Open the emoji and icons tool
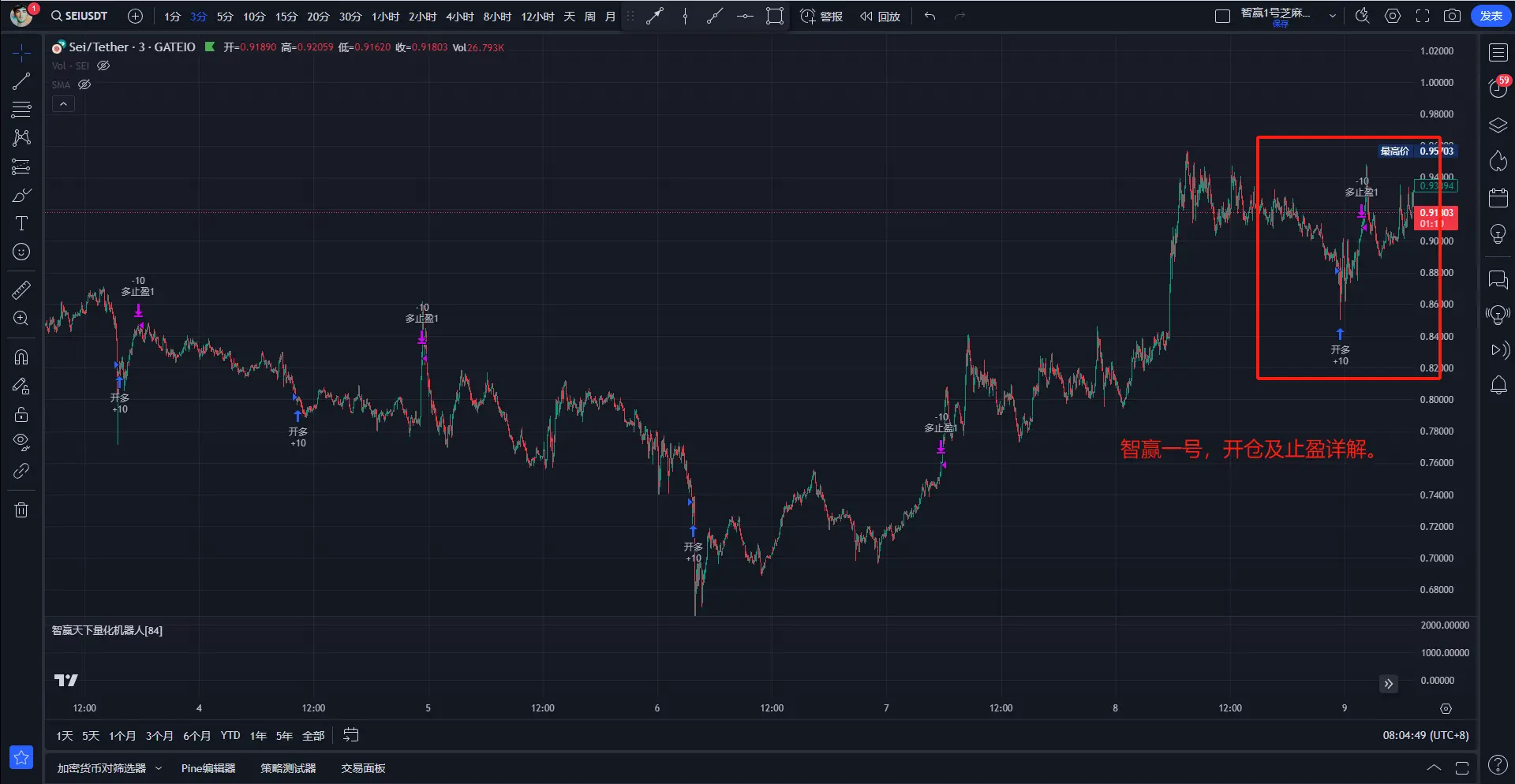Screen dimensions: 1515x784 [x=21, y=252]
